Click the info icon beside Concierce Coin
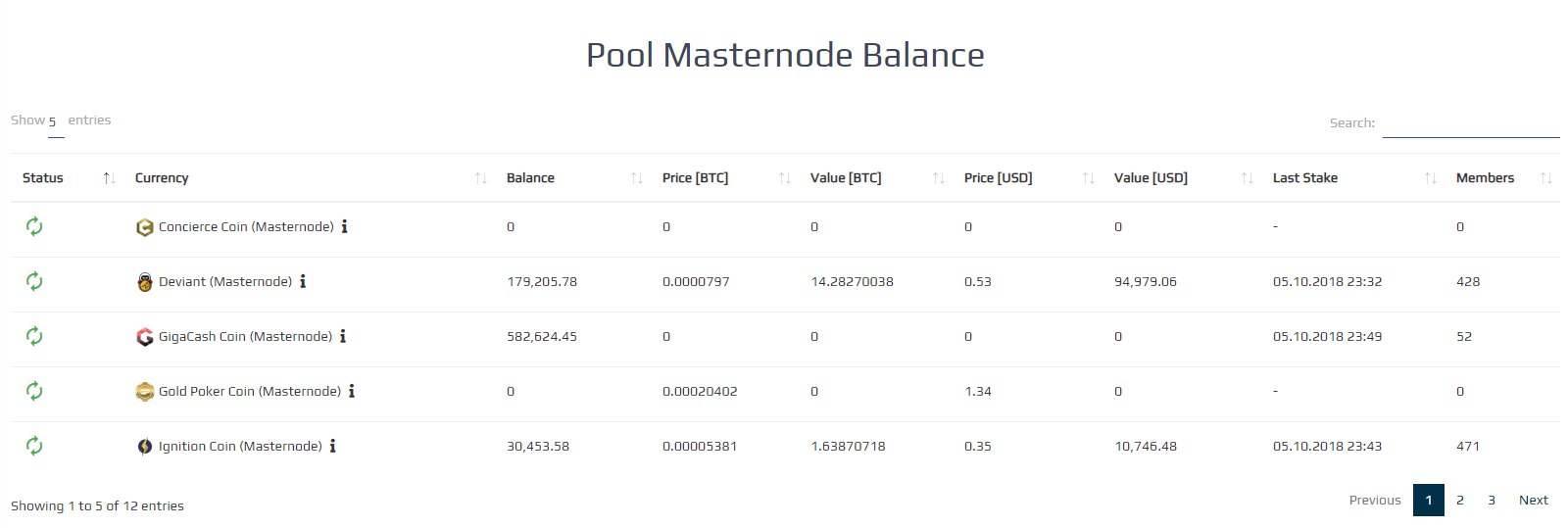Viewport: 1568px width, 528px height. pos(344,226)
